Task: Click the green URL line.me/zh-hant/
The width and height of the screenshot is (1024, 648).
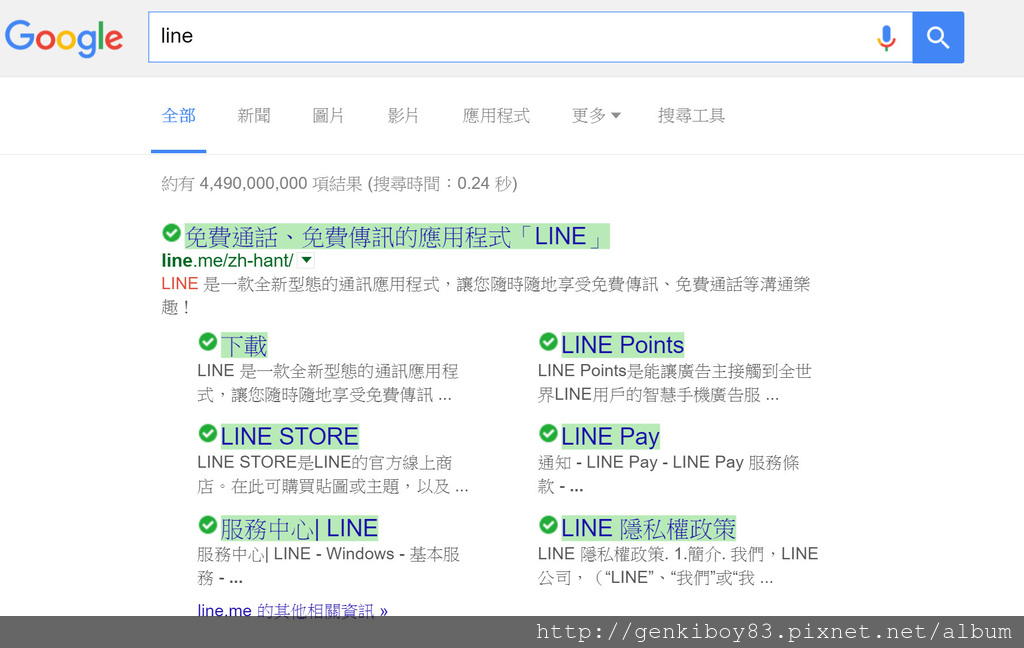Action: [227, 261]
